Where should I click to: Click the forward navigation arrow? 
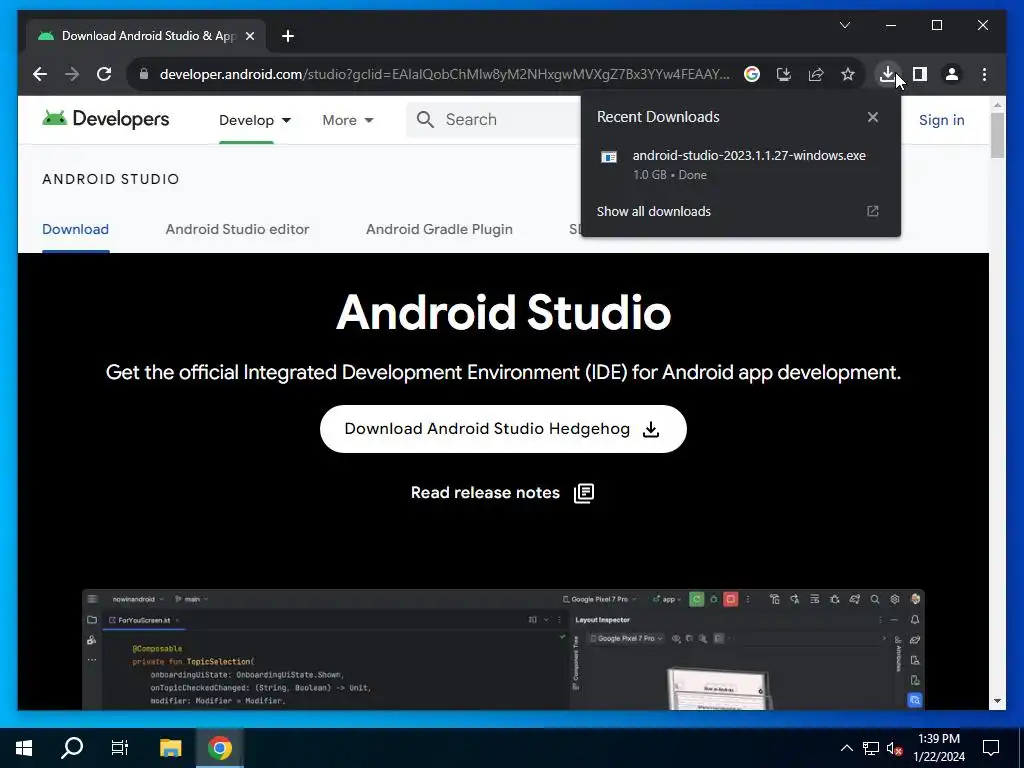pos(72,74)
